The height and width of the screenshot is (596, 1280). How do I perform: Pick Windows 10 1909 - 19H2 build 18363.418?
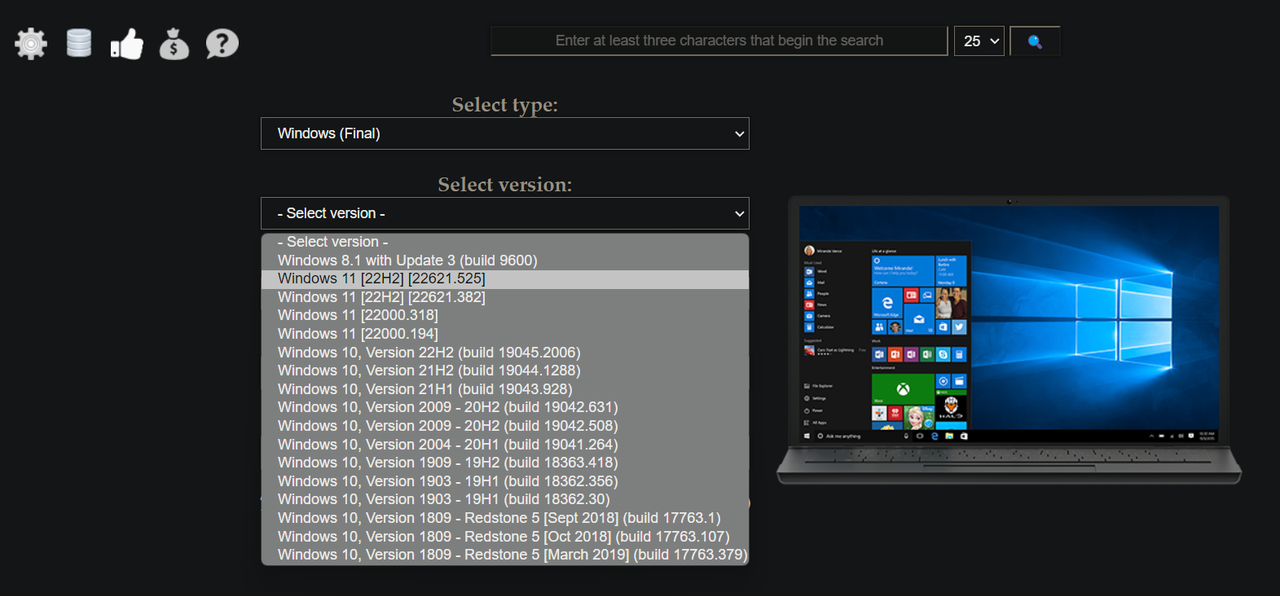pos(505,462)
